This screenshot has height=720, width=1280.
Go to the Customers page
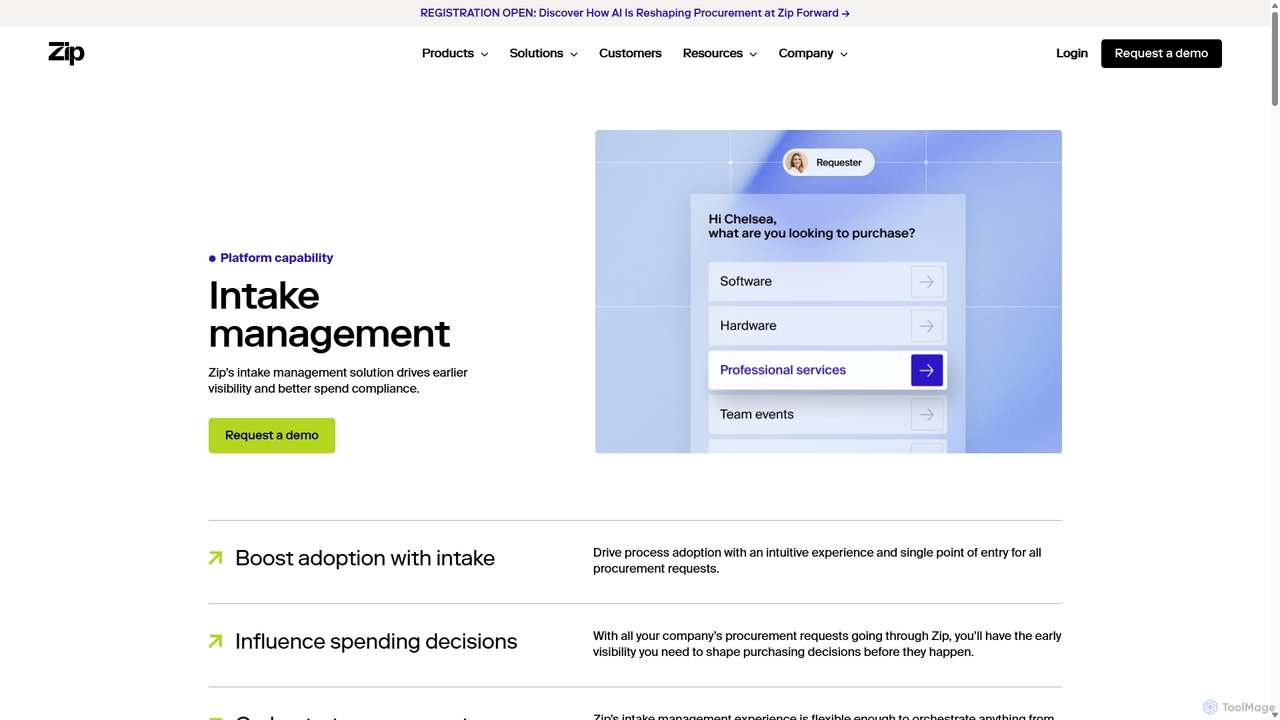(630, 53)
